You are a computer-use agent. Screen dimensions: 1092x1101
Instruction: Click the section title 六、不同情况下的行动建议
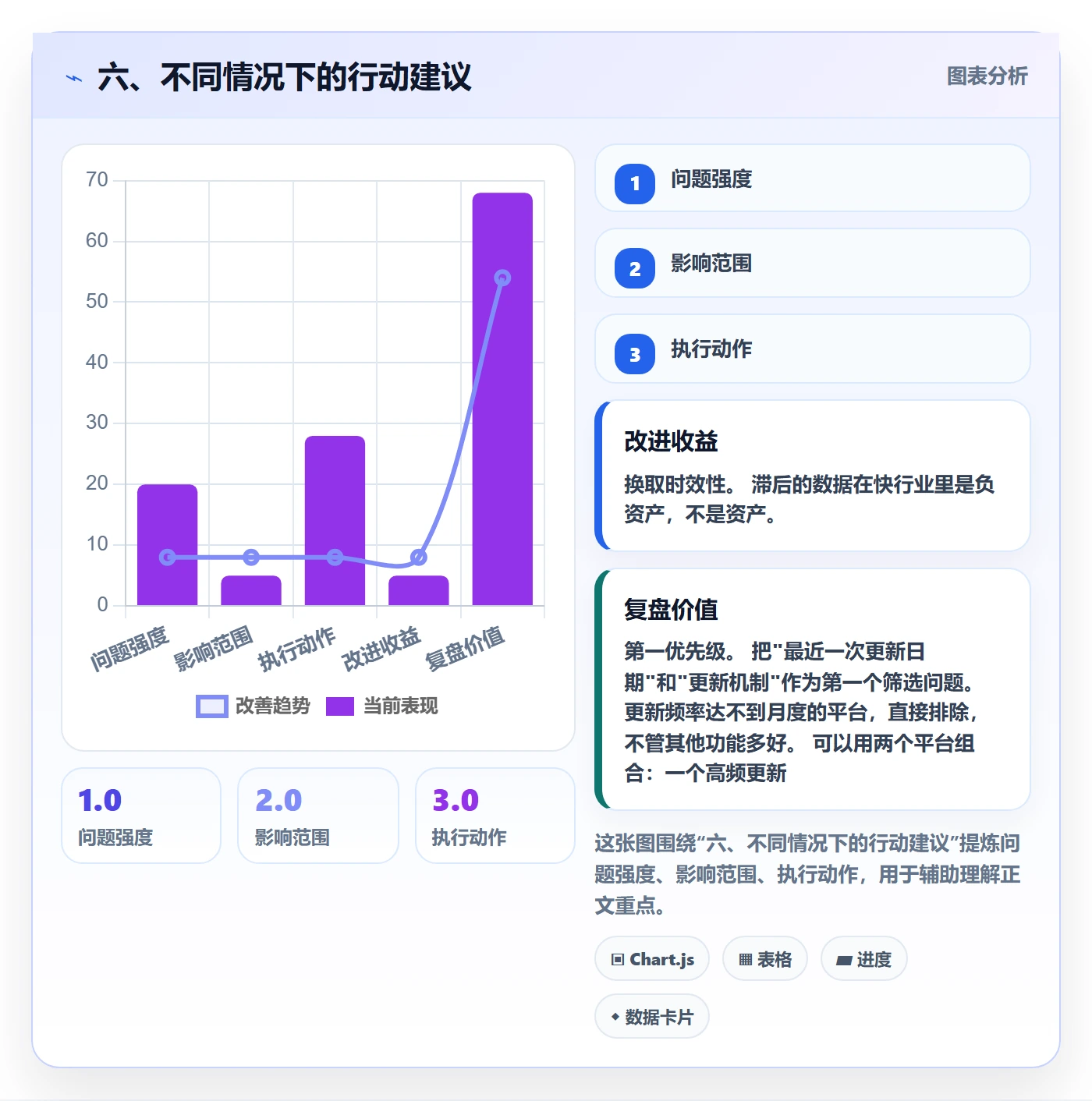pyautogui.click(x=285, y=77)
